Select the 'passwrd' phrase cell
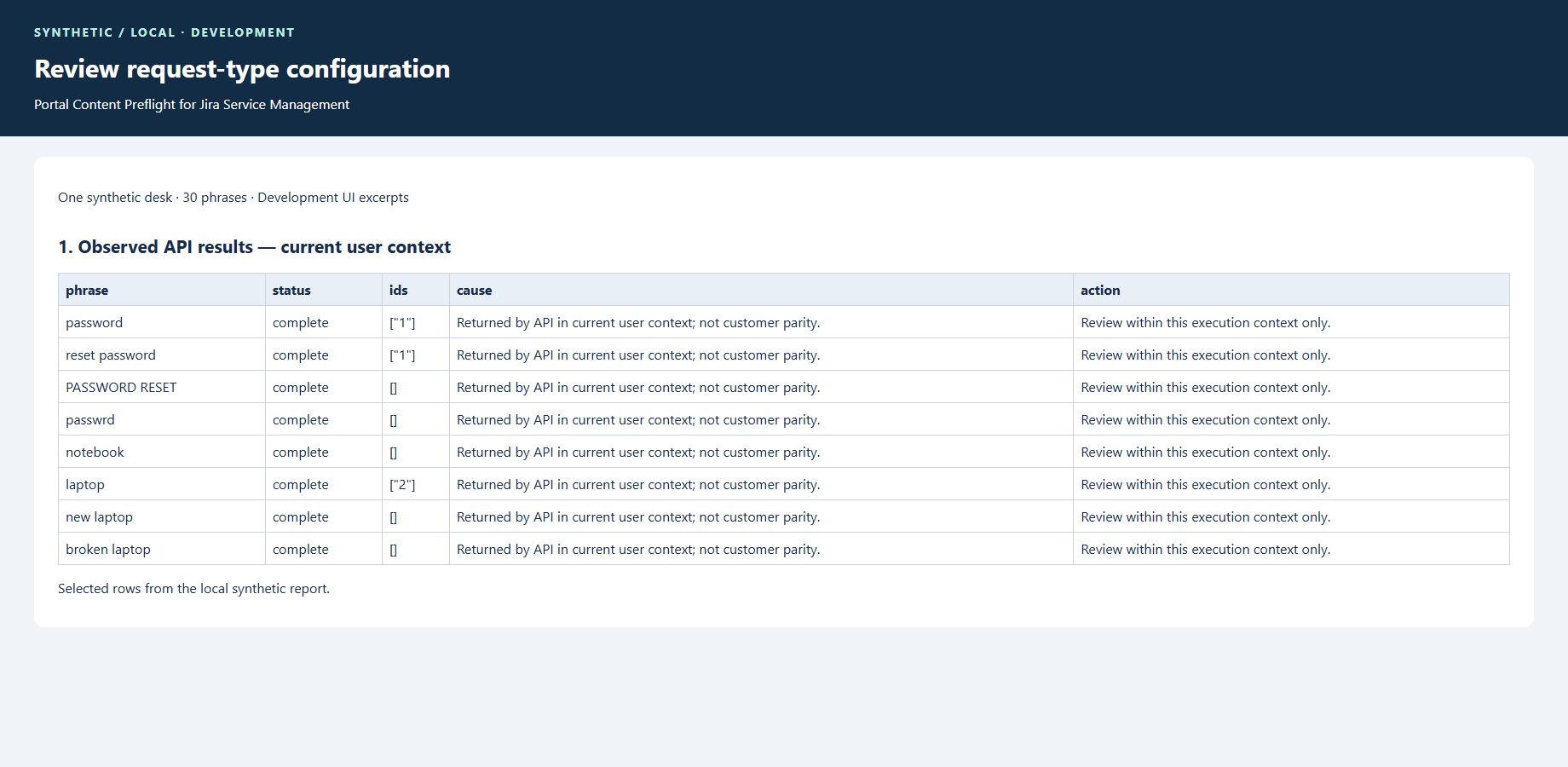This screenshot has height=767, width=1568. (162, 419)
